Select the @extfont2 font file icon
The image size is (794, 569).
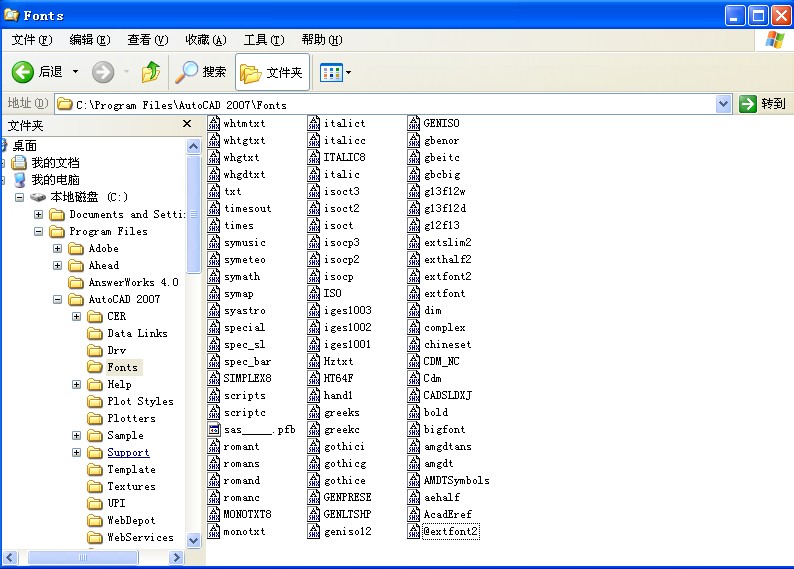414,531
